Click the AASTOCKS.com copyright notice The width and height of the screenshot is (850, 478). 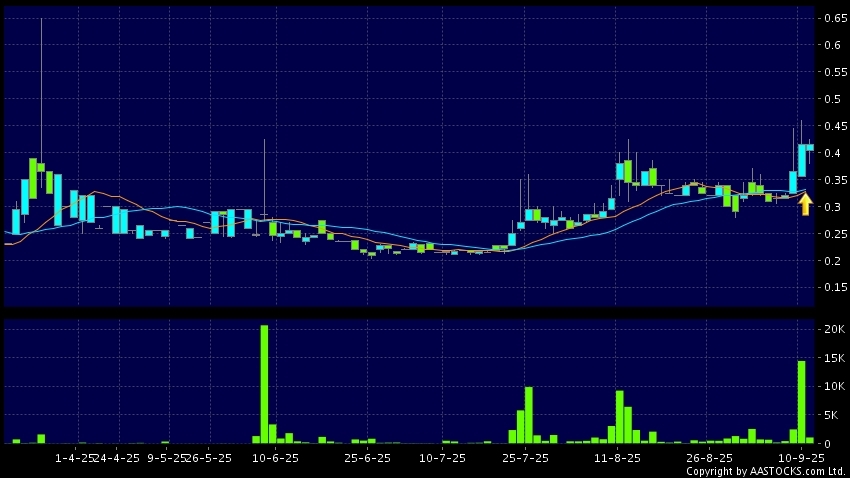(x=767, y=471)
